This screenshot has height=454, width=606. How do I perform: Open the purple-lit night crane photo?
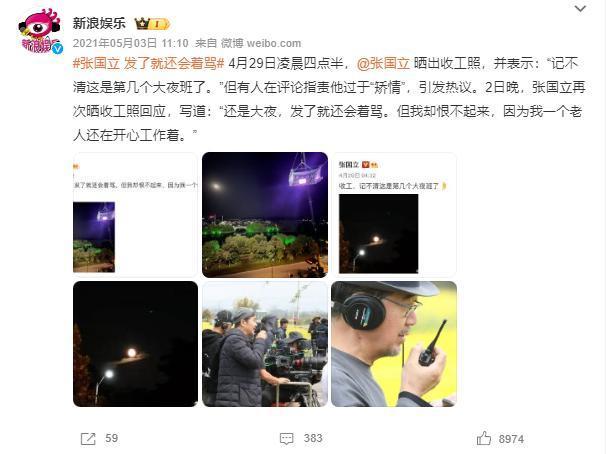point(265,215)
